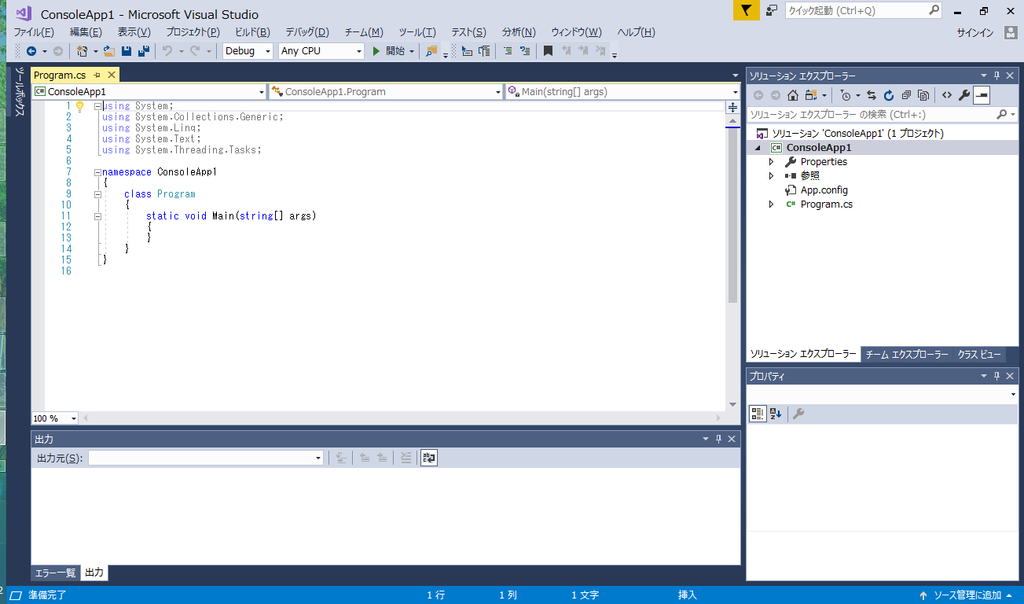This screenshot has width=1024, height=604.
Task: Save Program.cs with the single floppy icon
Action: click(127, 51)
